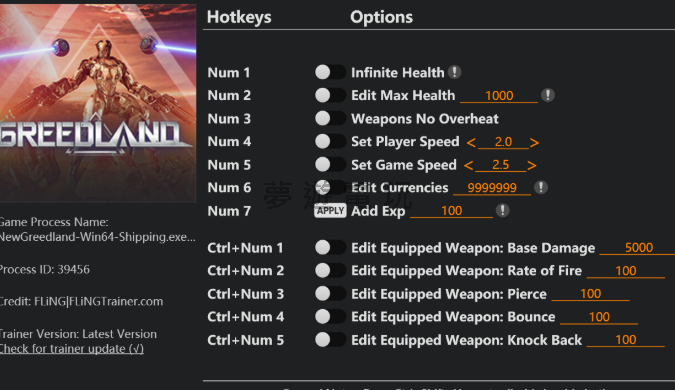Turn on the Edit Currencies toggle
The image size is (675, 390).
click(x=330, y=187)
